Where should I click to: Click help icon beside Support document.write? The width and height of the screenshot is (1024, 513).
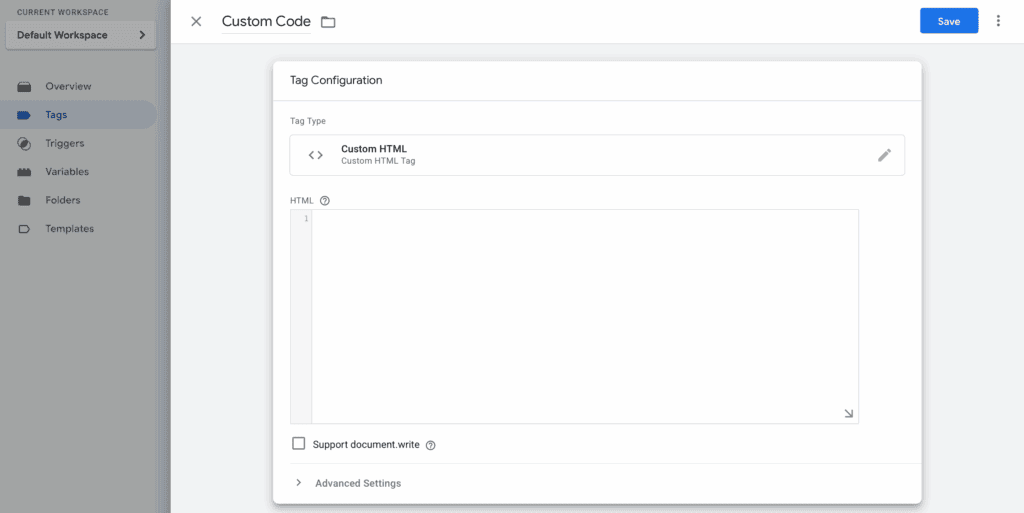(x=430, y=446)
